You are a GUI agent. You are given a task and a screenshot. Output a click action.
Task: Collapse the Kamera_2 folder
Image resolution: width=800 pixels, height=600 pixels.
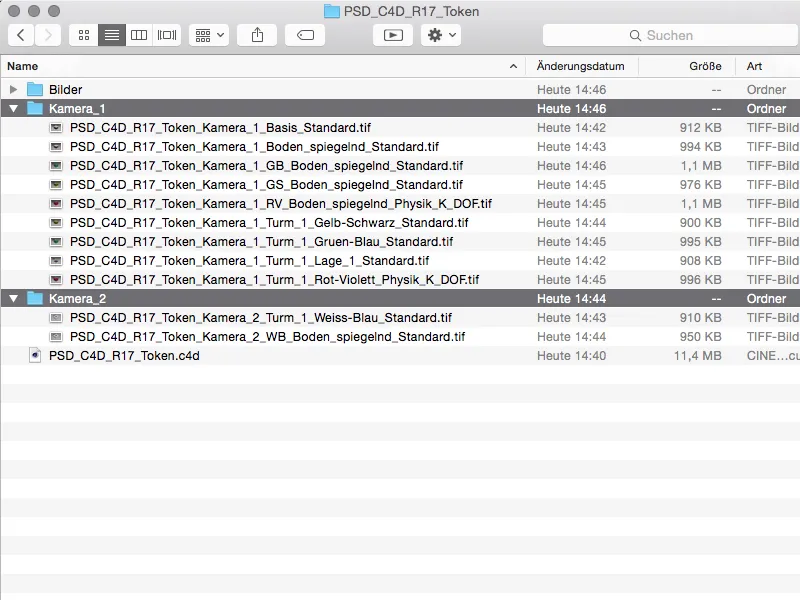pyautogui.click(x=14, y=298)
